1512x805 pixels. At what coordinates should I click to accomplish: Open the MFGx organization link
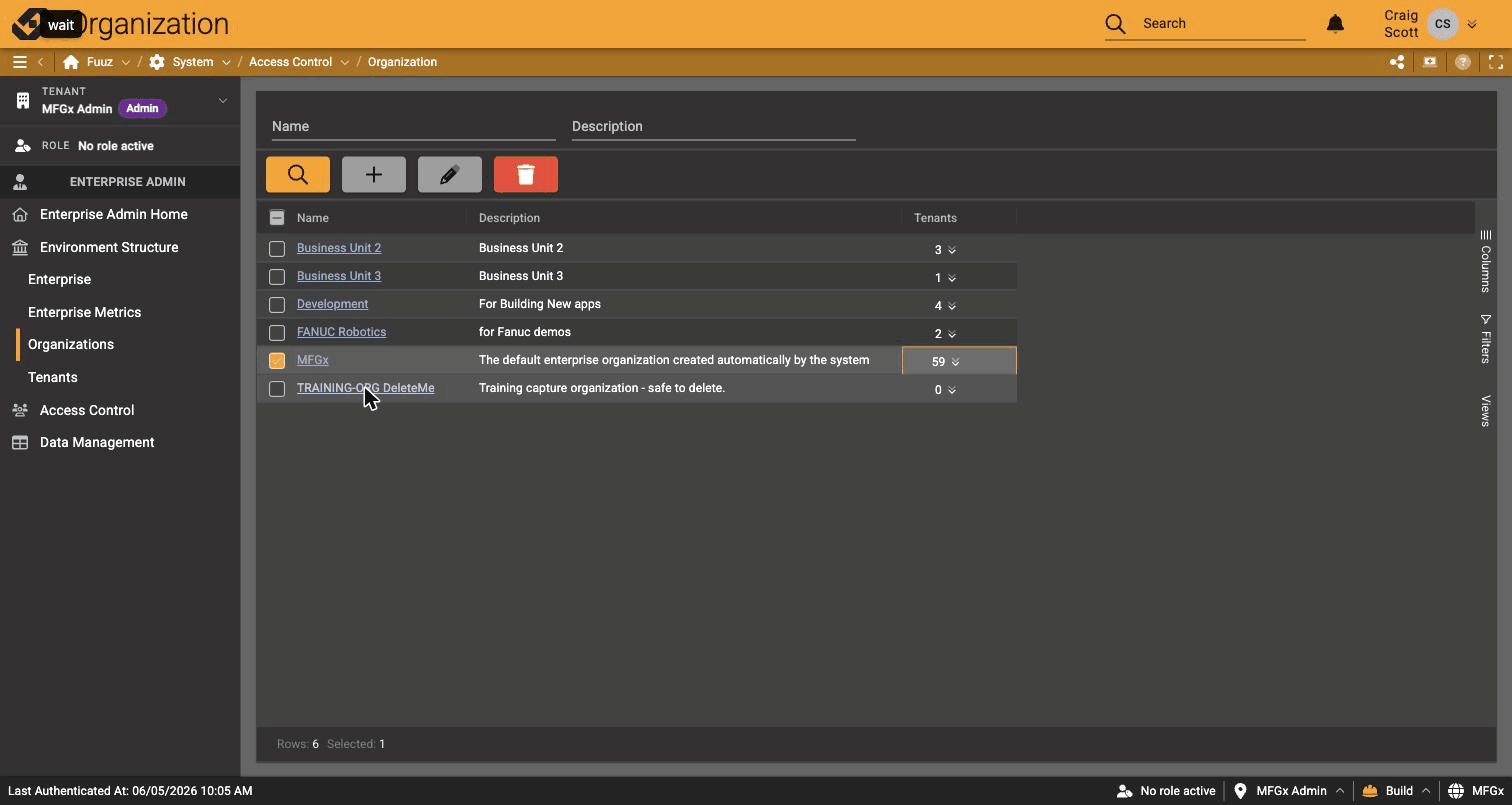(313, 360)
